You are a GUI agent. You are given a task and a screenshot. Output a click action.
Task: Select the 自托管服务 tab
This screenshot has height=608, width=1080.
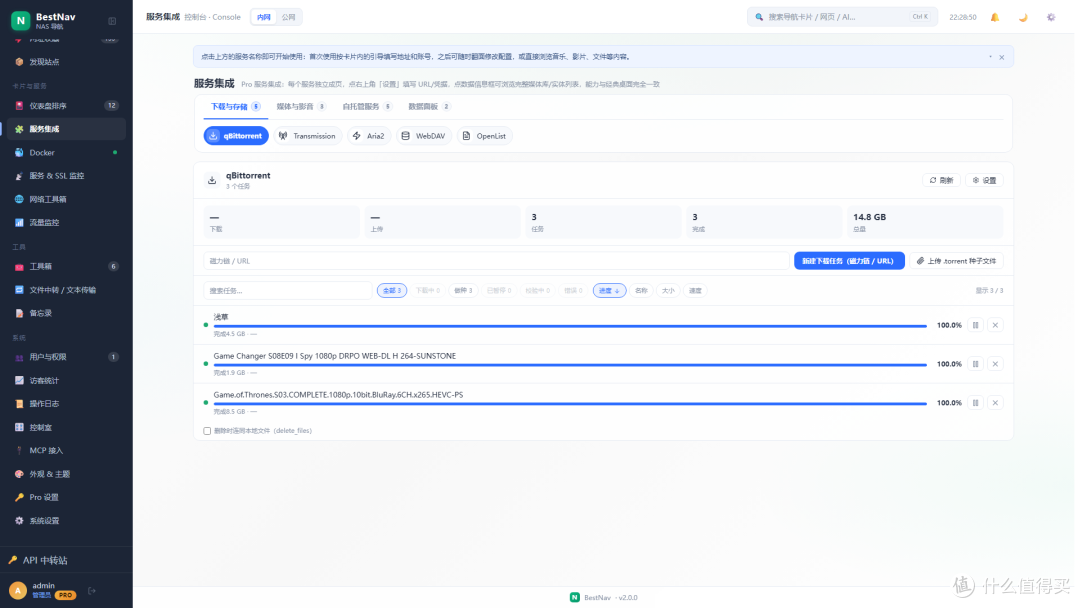coord(367,107)
